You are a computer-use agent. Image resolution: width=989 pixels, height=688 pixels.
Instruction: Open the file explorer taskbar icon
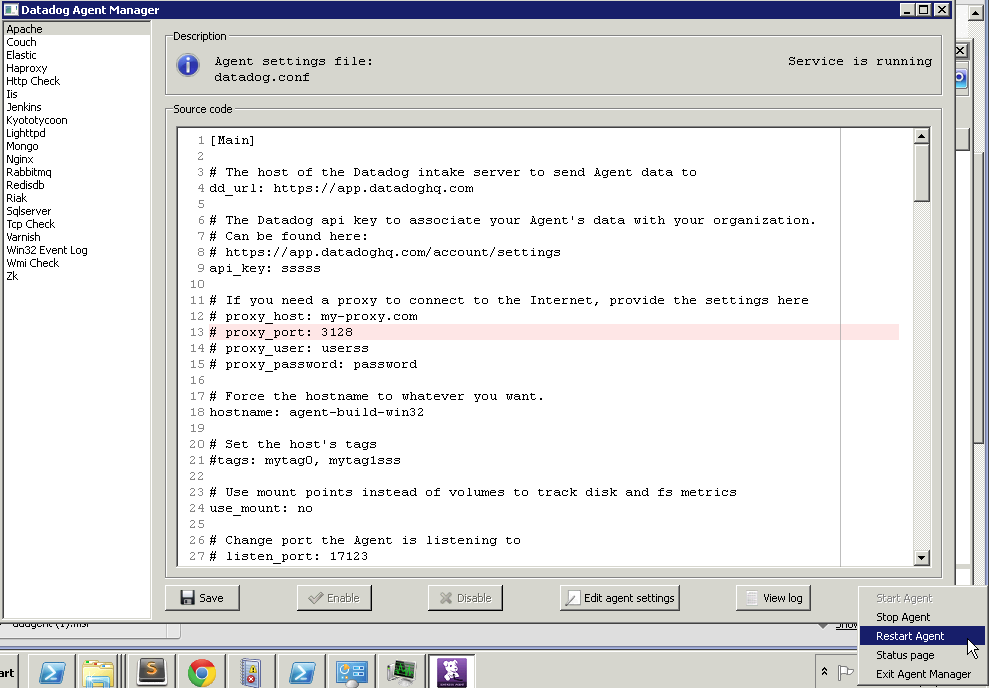98,672
